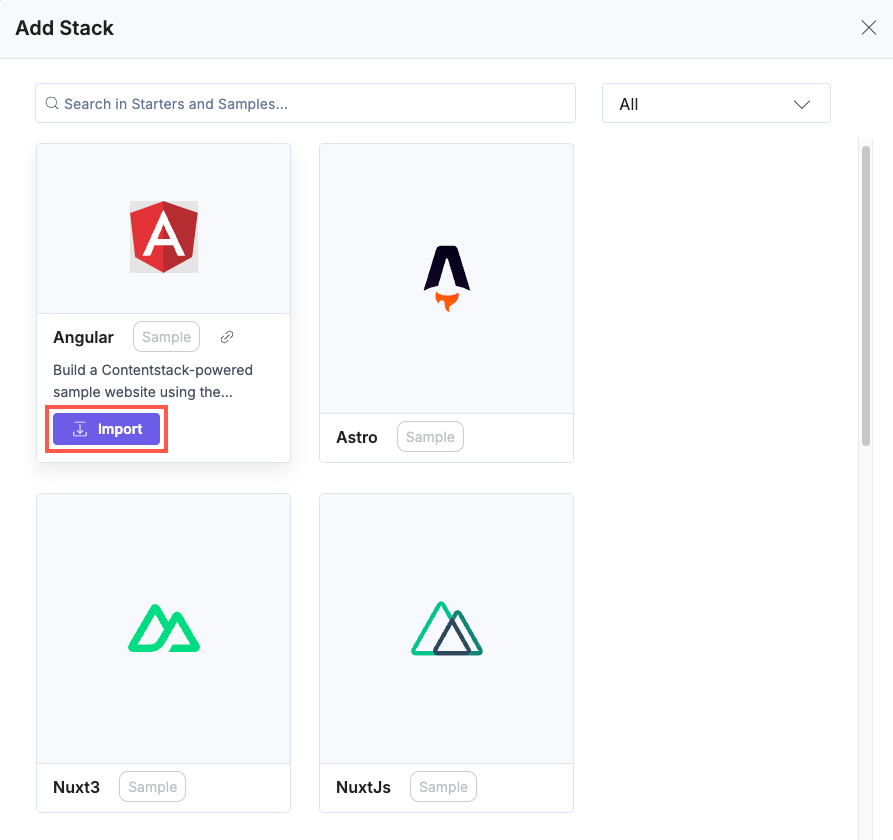Click the Sample tag on Angular

pos(166,337)
